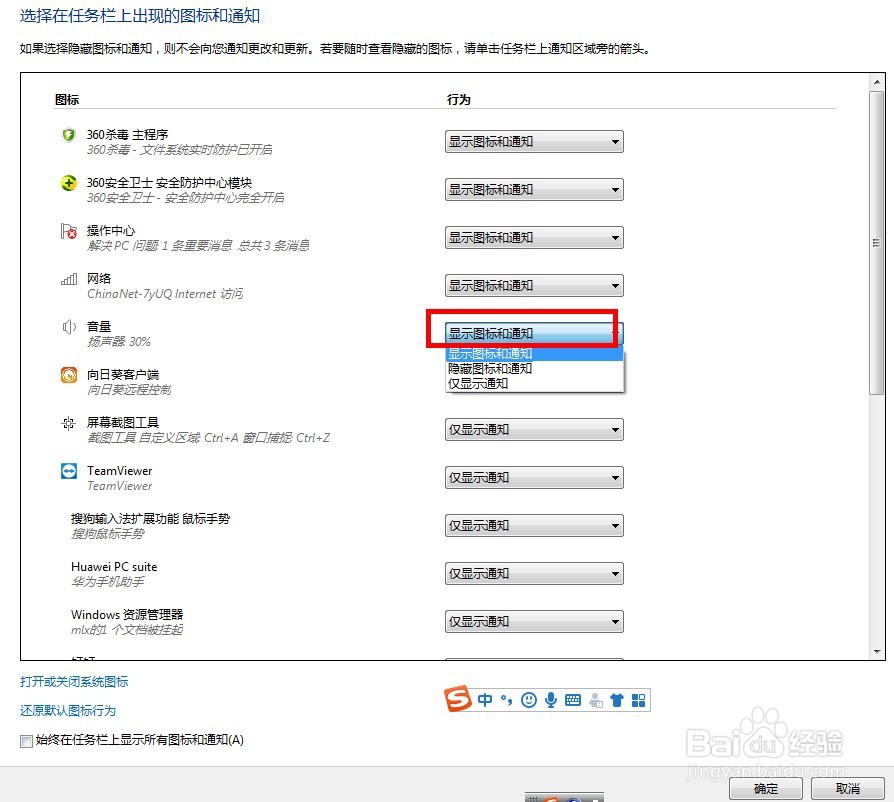Toggle Chinese/English mode 中 on Sogou bar
The height and width of the screenshot is (802, 894).
tap(485, 700)
